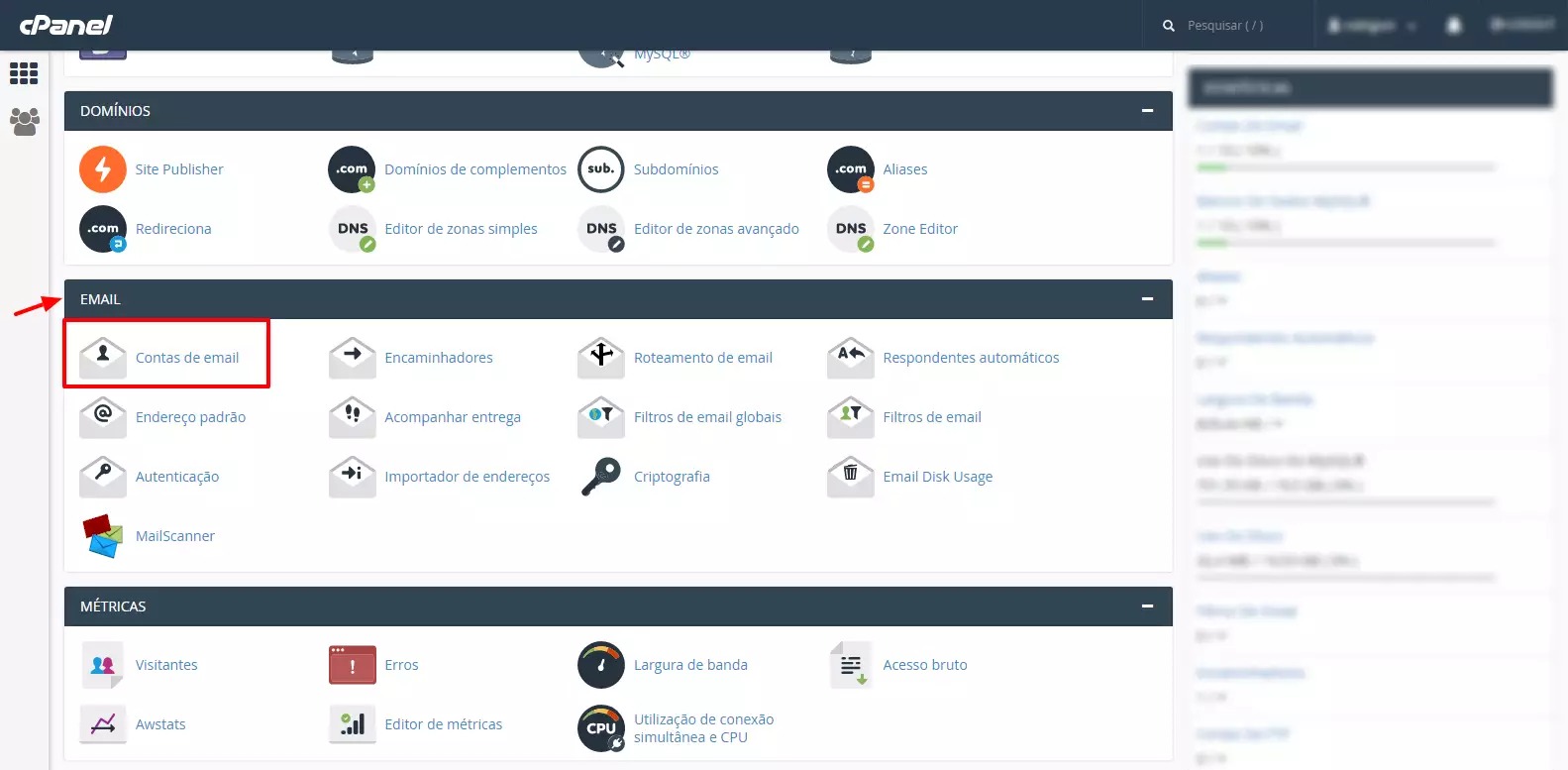
Task: Click the Site Publisher lightning icon
Action: coord(103,169)
